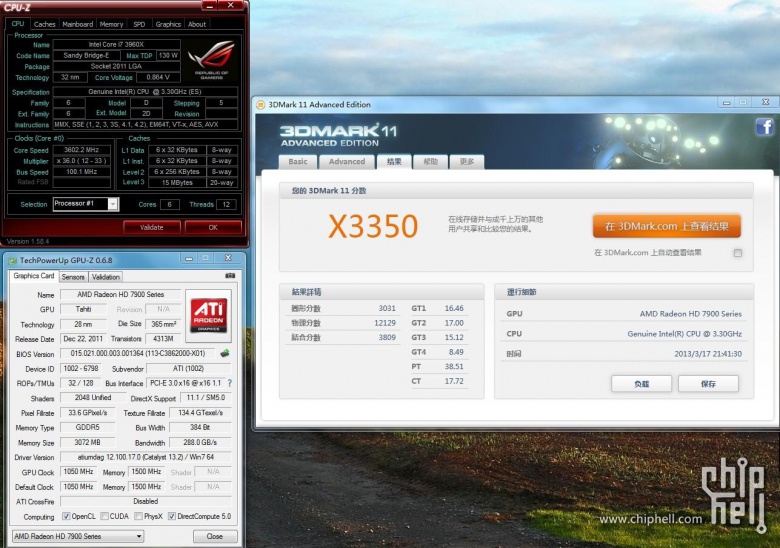Click the Facebook icon in 3DMark 11
Image resolution: width=780 pixels, height=548 pixels.
click(764, 127)
